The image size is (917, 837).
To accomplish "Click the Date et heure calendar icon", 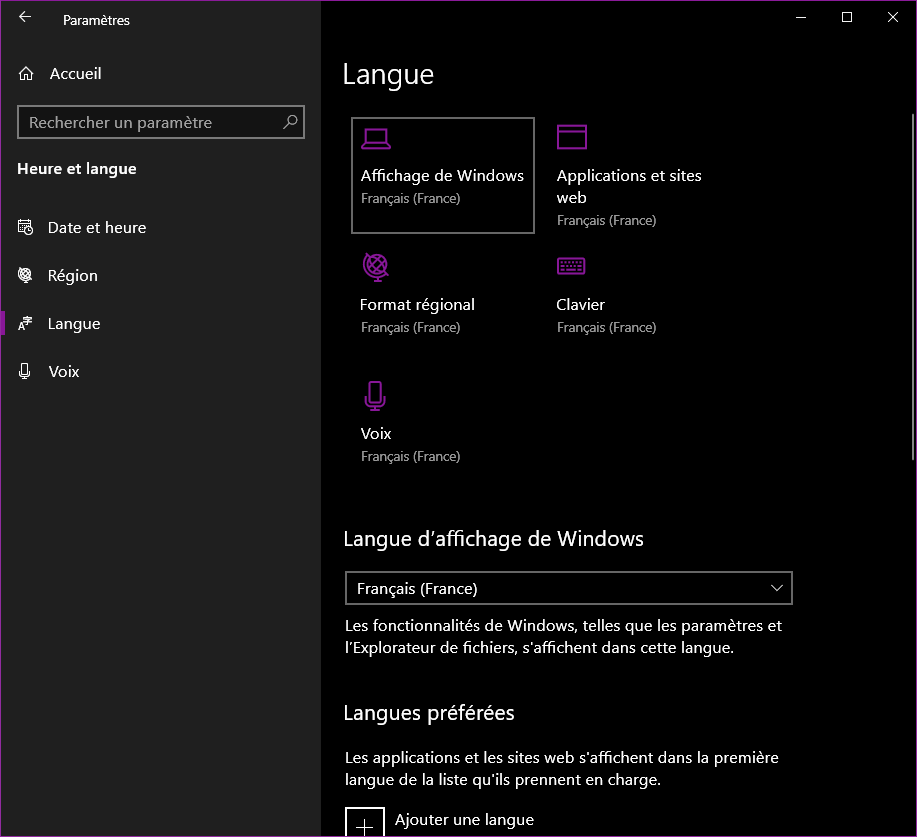I will 25,227.
